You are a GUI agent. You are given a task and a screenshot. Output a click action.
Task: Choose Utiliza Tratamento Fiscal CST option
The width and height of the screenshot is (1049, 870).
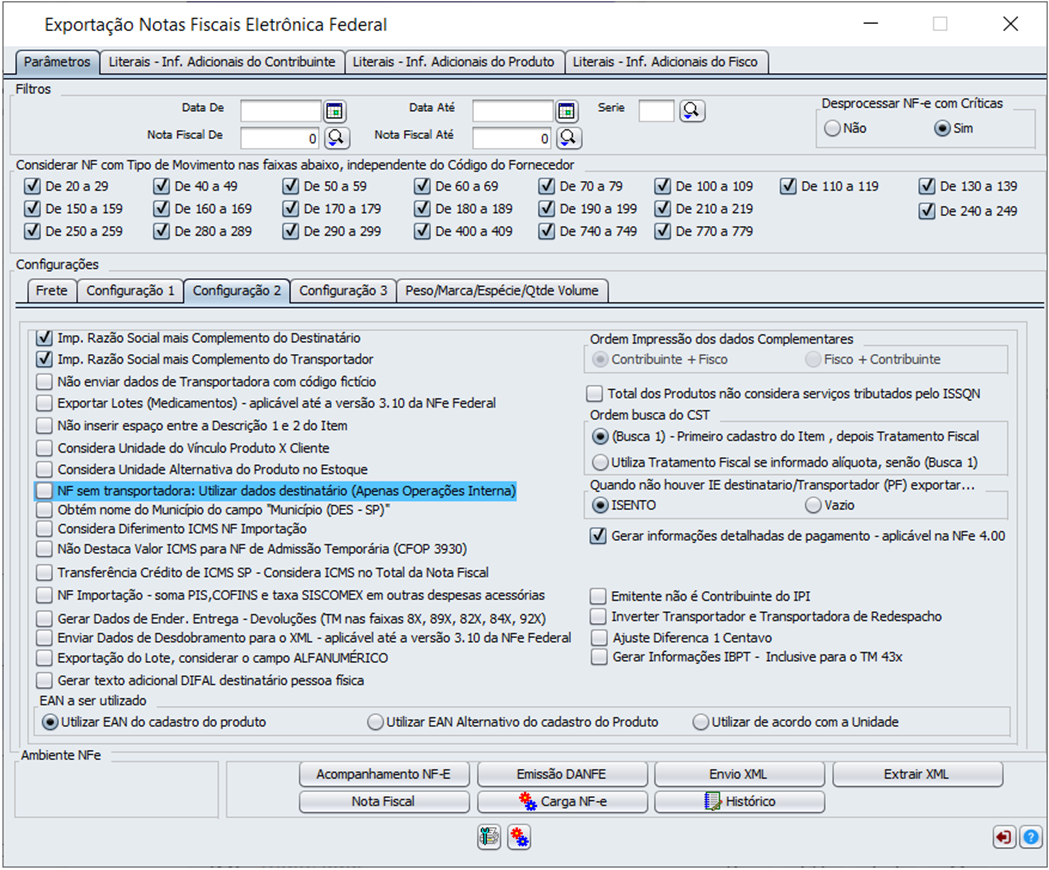(x=601, y=462)
